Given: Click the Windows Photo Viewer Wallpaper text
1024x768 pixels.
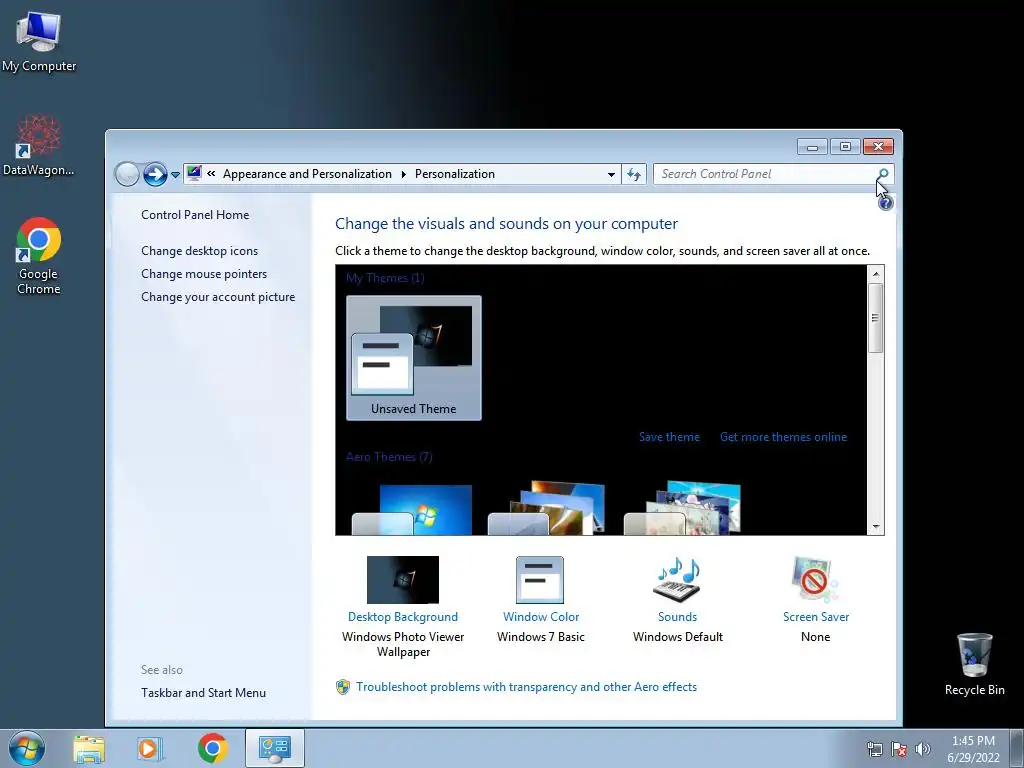Looking at the screenshot, I should (403, 645).
